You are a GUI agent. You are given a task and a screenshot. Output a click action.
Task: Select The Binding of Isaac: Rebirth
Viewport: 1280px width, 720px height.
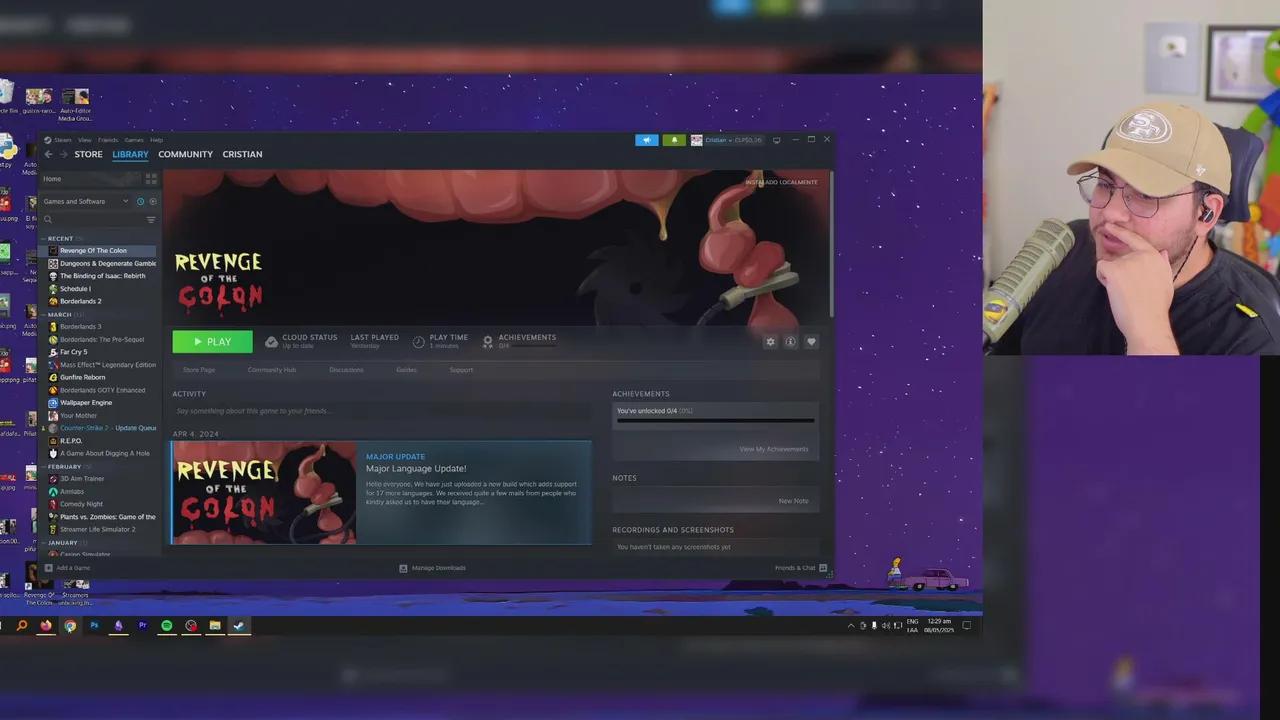tap(102, 276)
